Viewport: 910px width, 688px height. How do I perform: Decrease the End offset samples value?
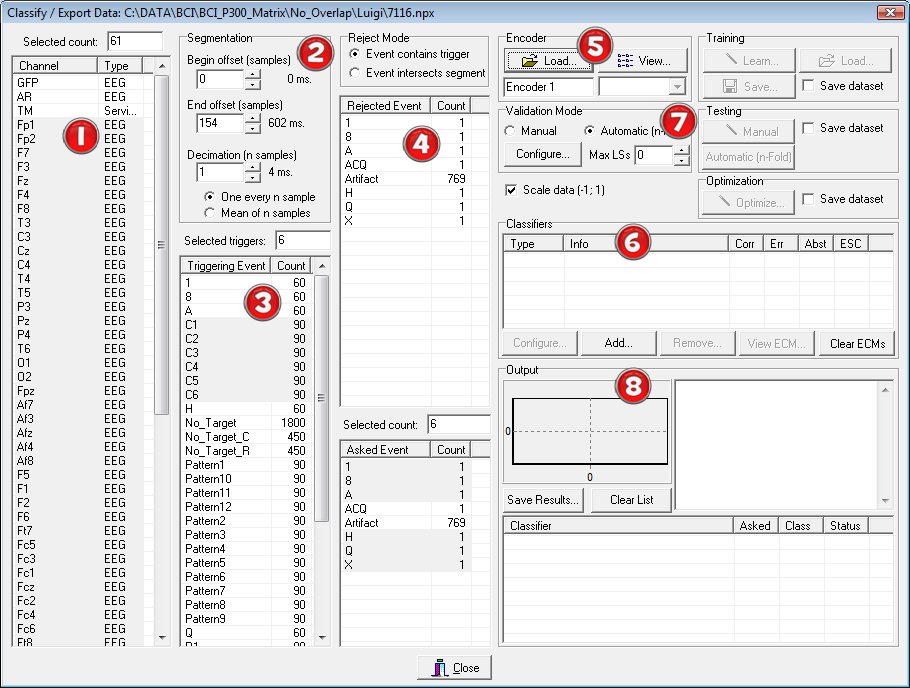click(252, 128)
